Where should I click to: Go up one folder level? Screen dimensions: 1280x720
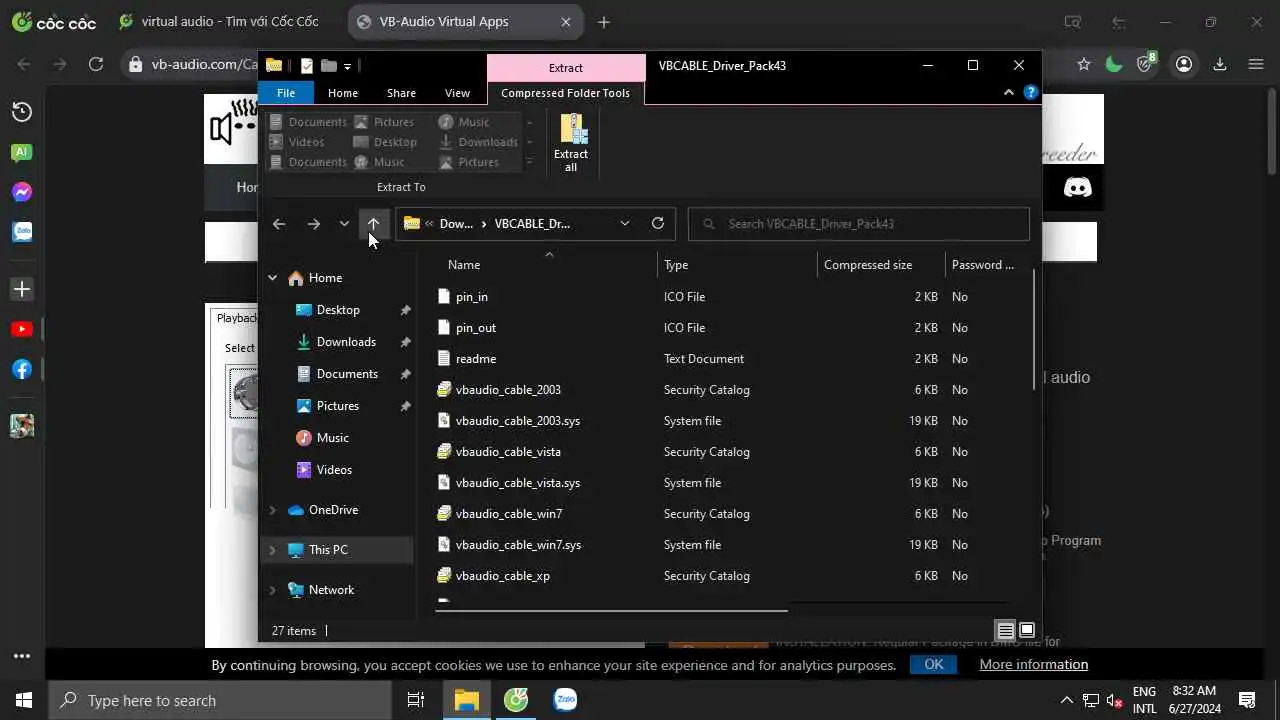(373, 224)
